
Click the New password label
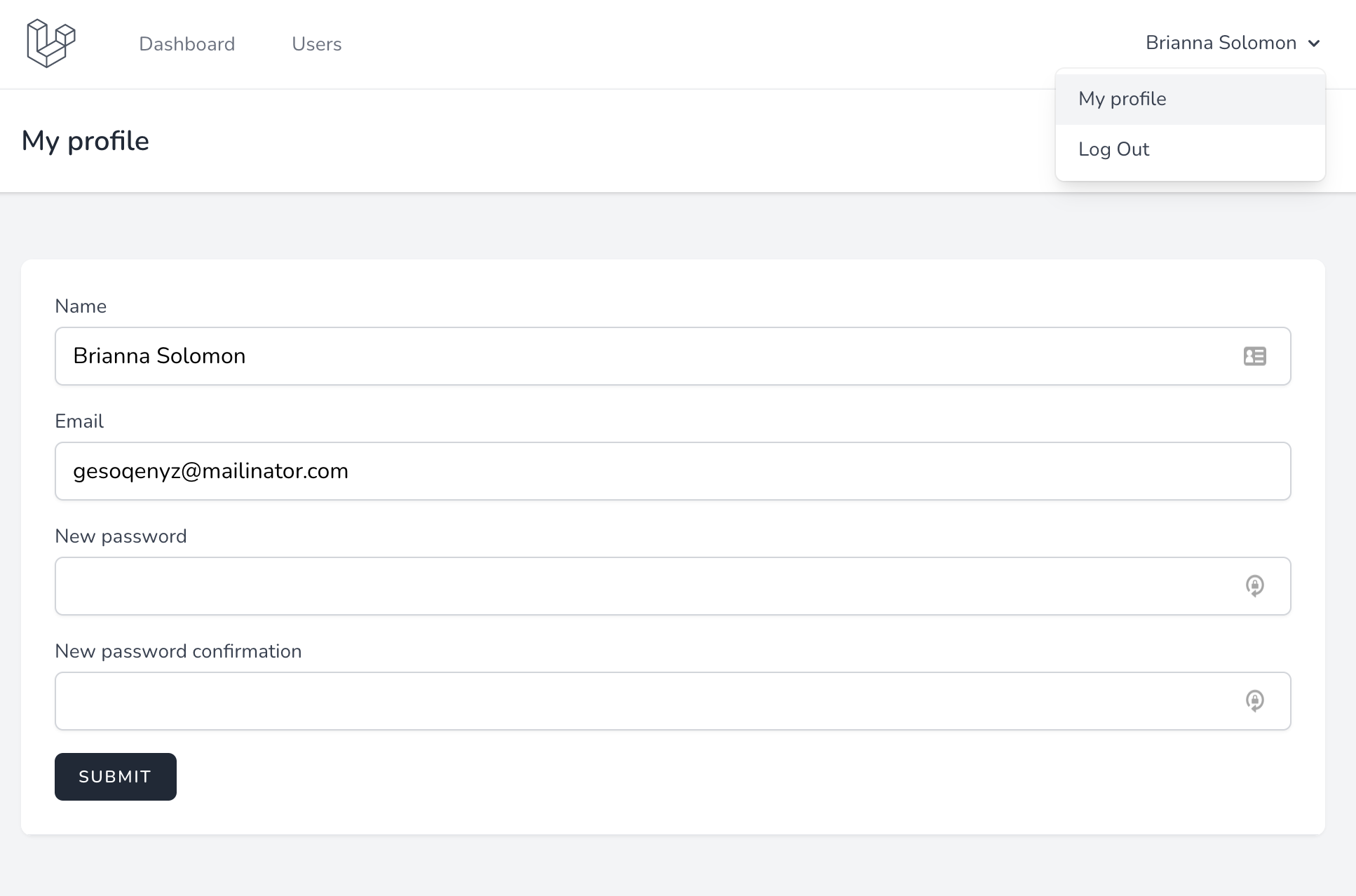tap(121, 536)
